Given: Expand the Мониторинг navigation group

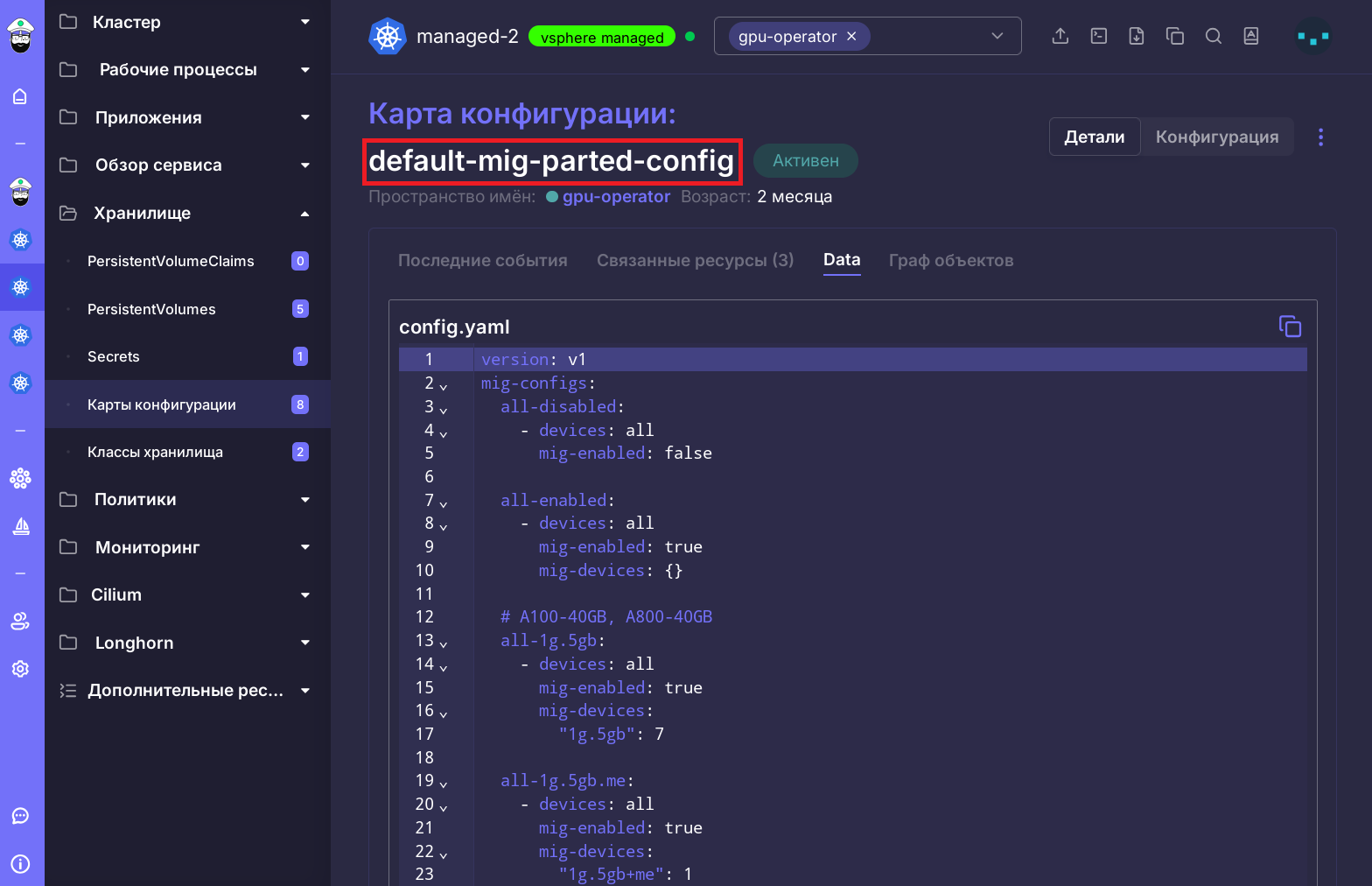Looking at the screenshot, I should 187,547.
